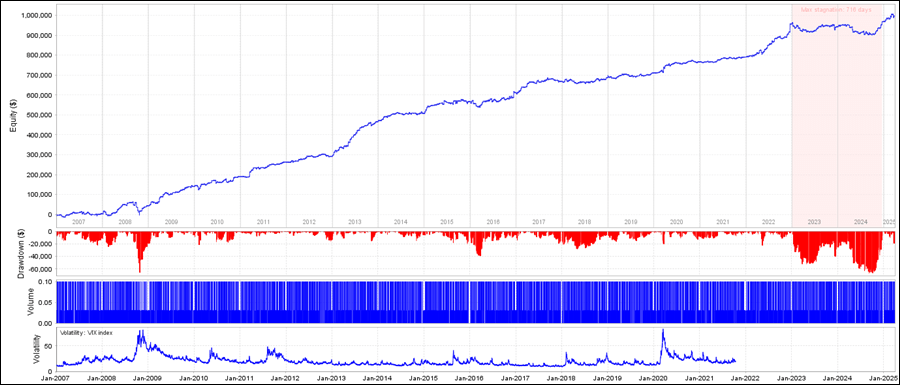Select the 'Equity ($)' axis title
Image resolution: width=900 pixels, height=385 pixels.
[x=12, y=114]
